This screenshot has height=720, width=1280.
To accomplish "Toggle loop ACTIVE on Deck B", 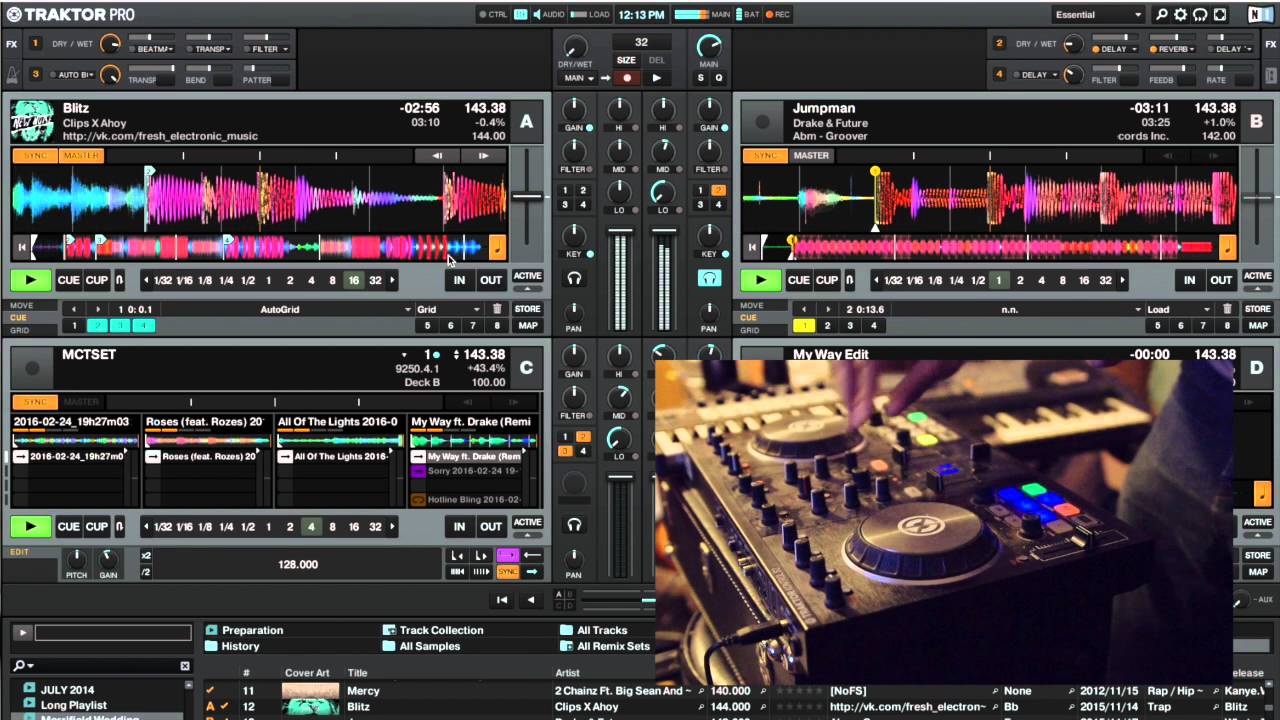I will [x=1257, y=276].
